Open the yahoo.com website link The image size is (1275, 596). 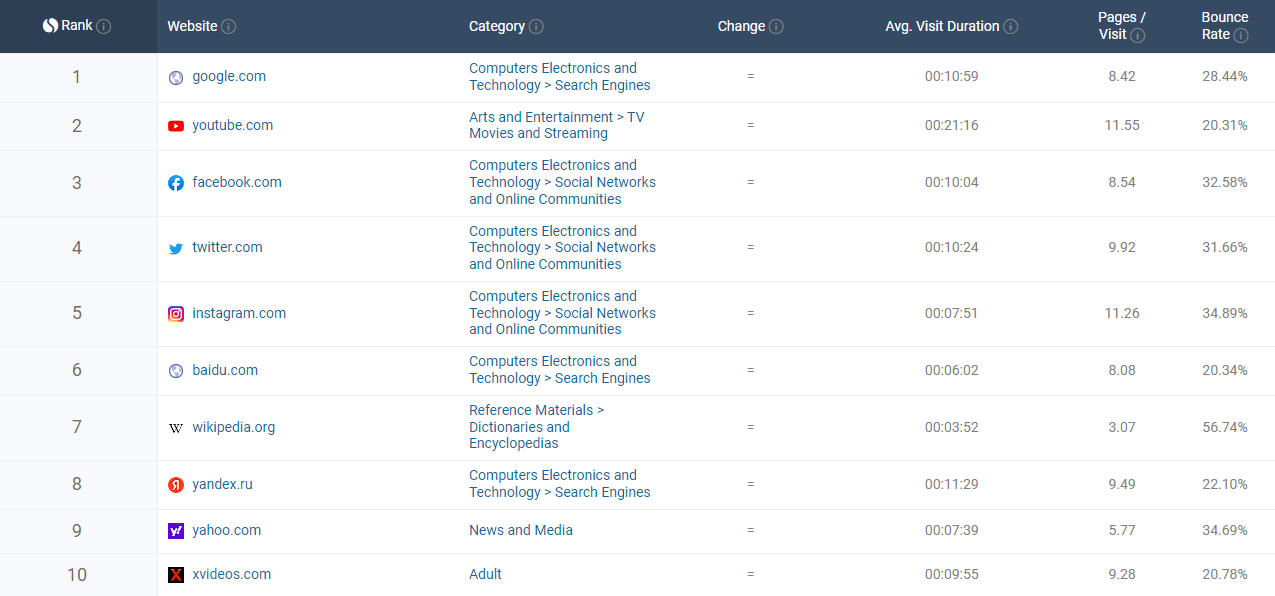(227, 531)
